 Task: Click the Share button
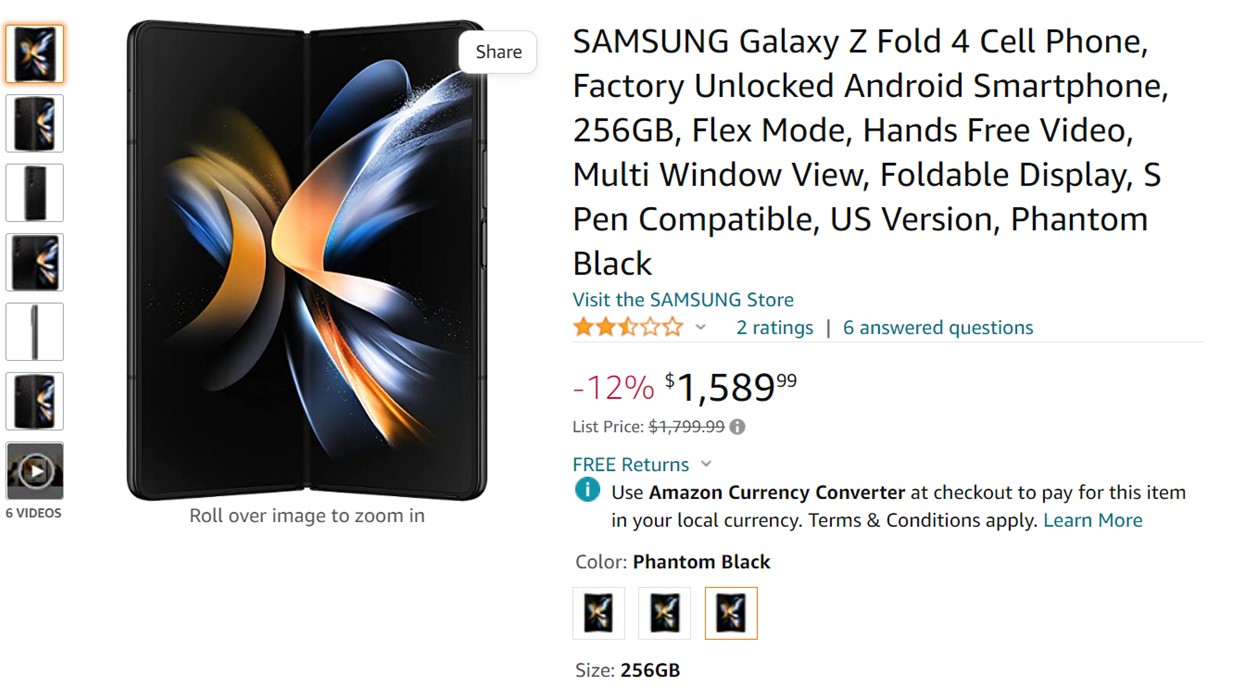(x=498, y=52)
